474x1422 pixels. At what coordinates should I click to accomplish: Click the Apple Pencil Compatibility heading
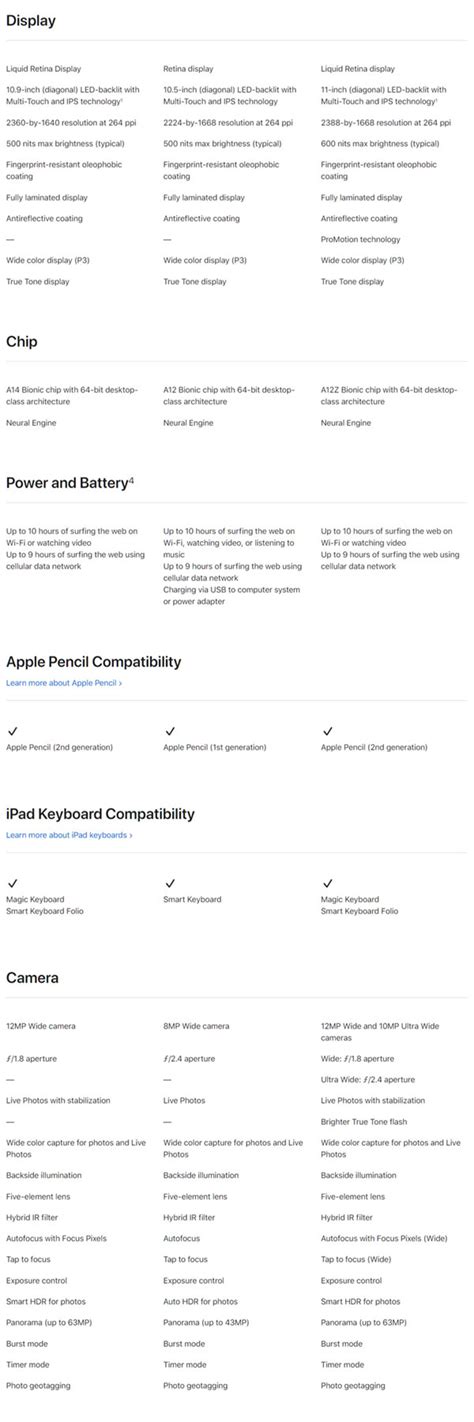point(94,662)
